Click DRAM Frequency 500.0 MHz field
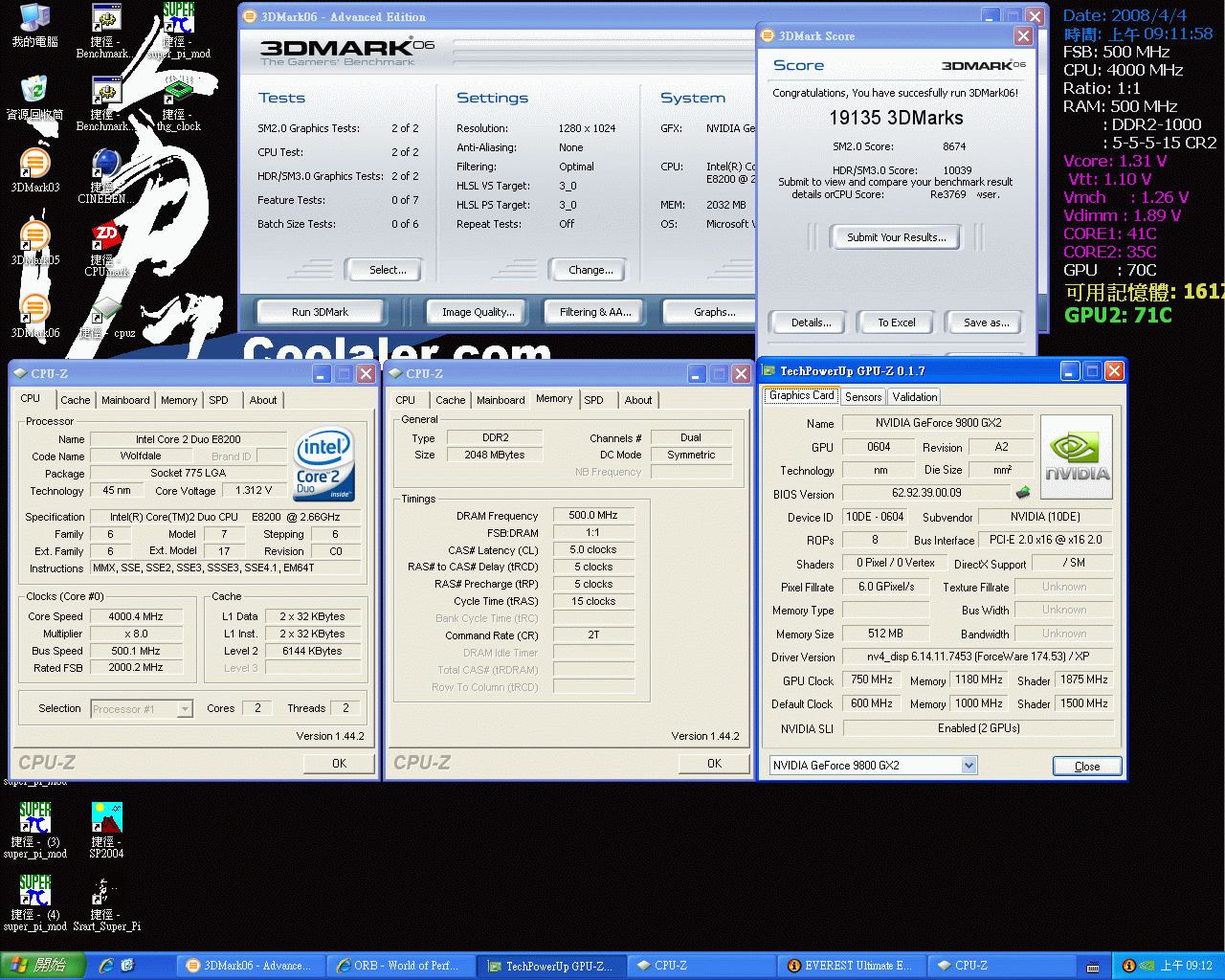 pos(593,515)
